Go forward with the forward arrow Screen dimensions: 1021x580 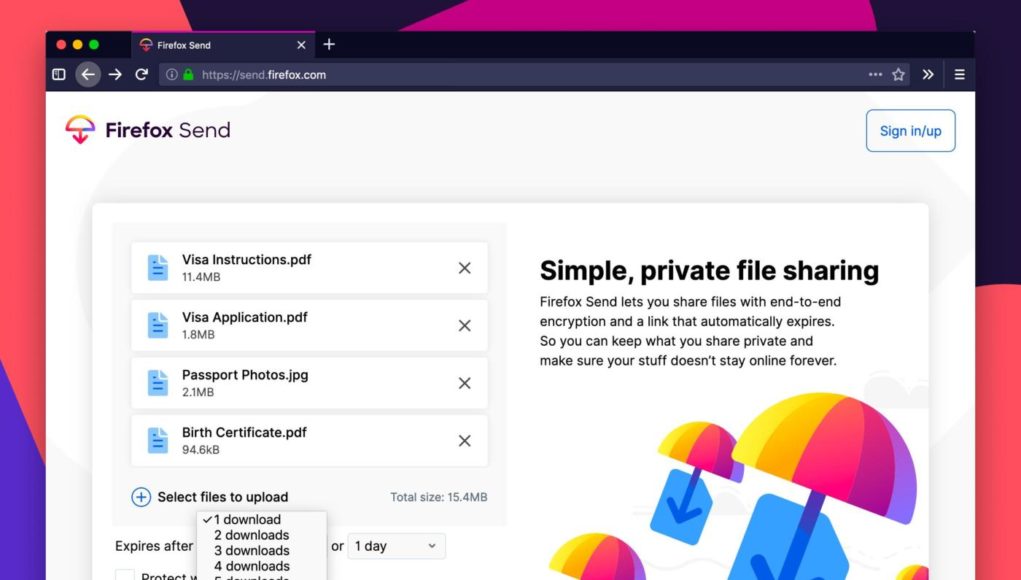pyautogui.click(x=115, y=74)
